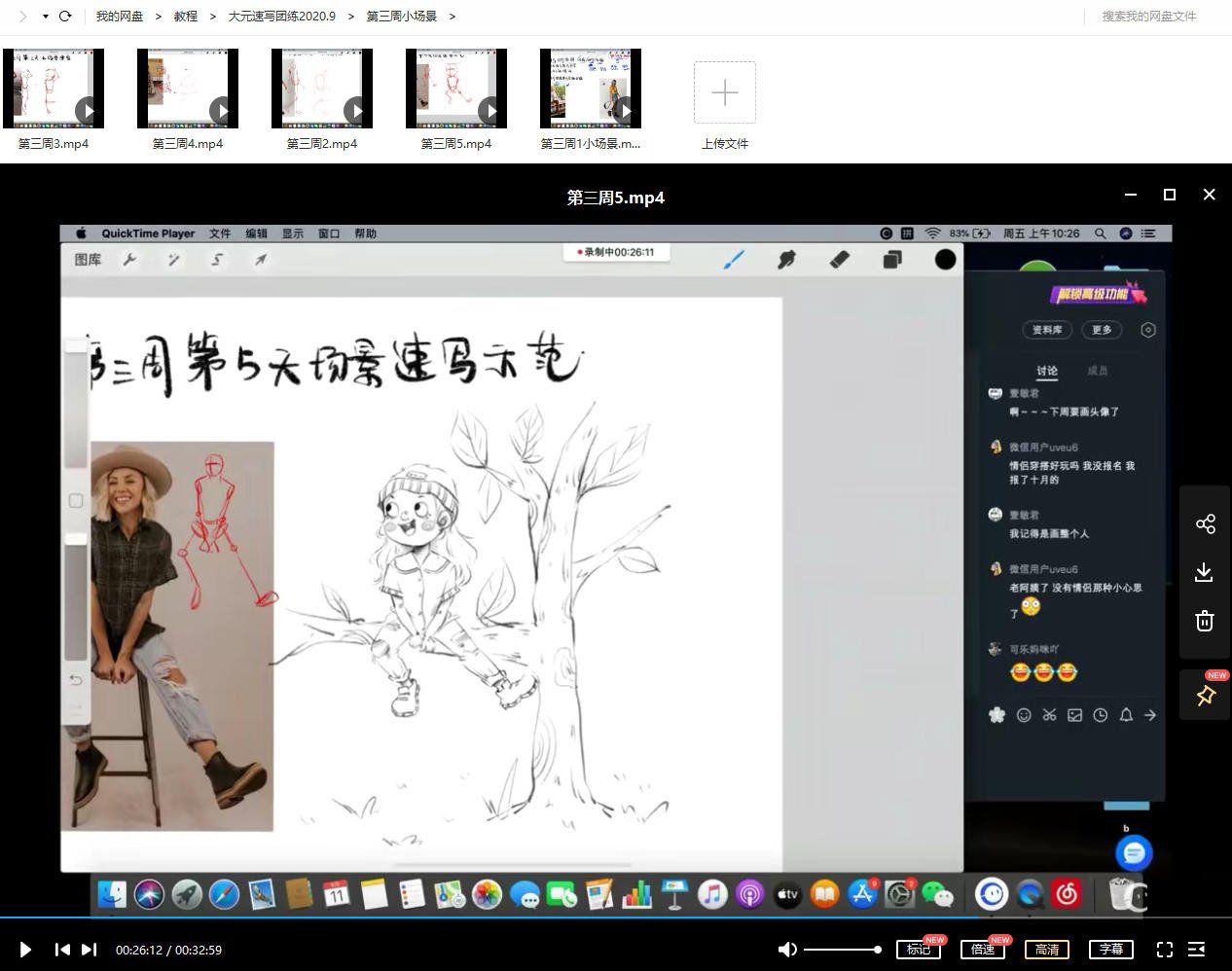Open the 文件 menu in QuickTime Player
This screenshot has width=1232, height=971.
coord(220,233)
